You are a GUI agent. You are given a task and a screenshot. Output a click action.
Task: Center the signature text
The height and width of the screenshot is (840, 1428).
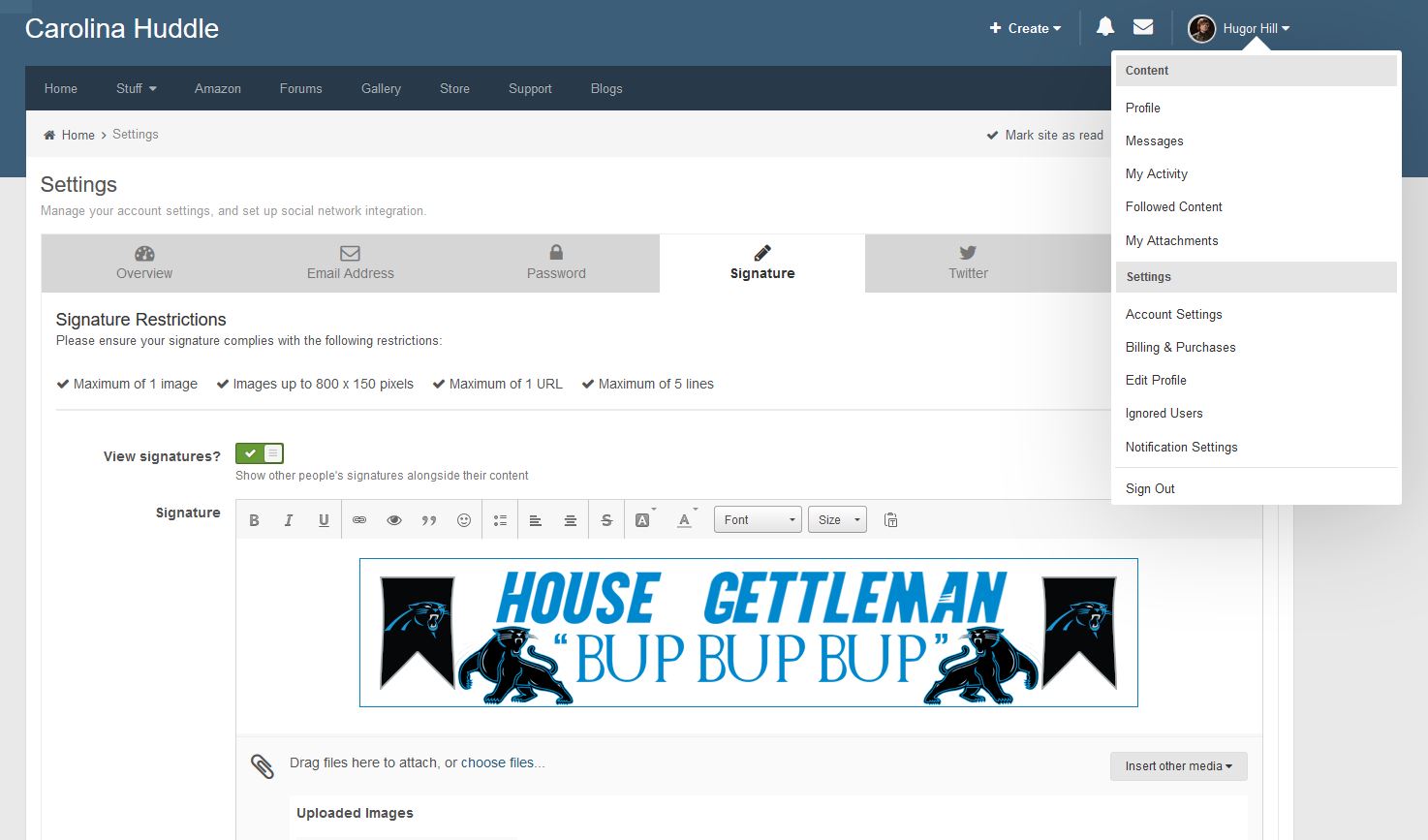[x=571, y=520]
